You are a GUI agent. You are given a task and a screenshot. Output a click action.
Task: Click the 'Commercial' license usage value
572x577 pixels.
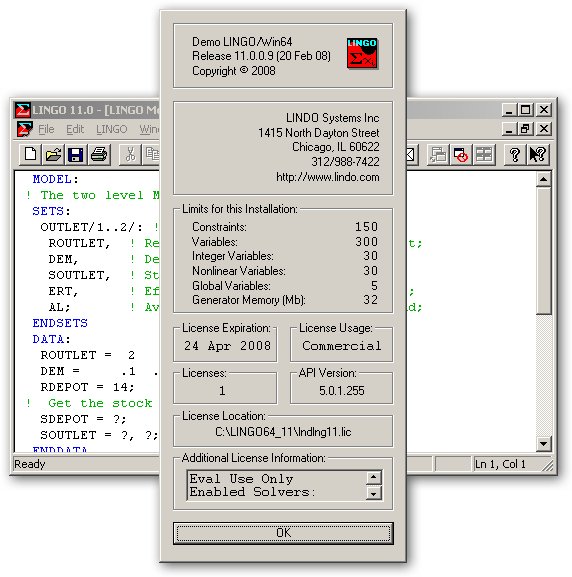[342, 346]
